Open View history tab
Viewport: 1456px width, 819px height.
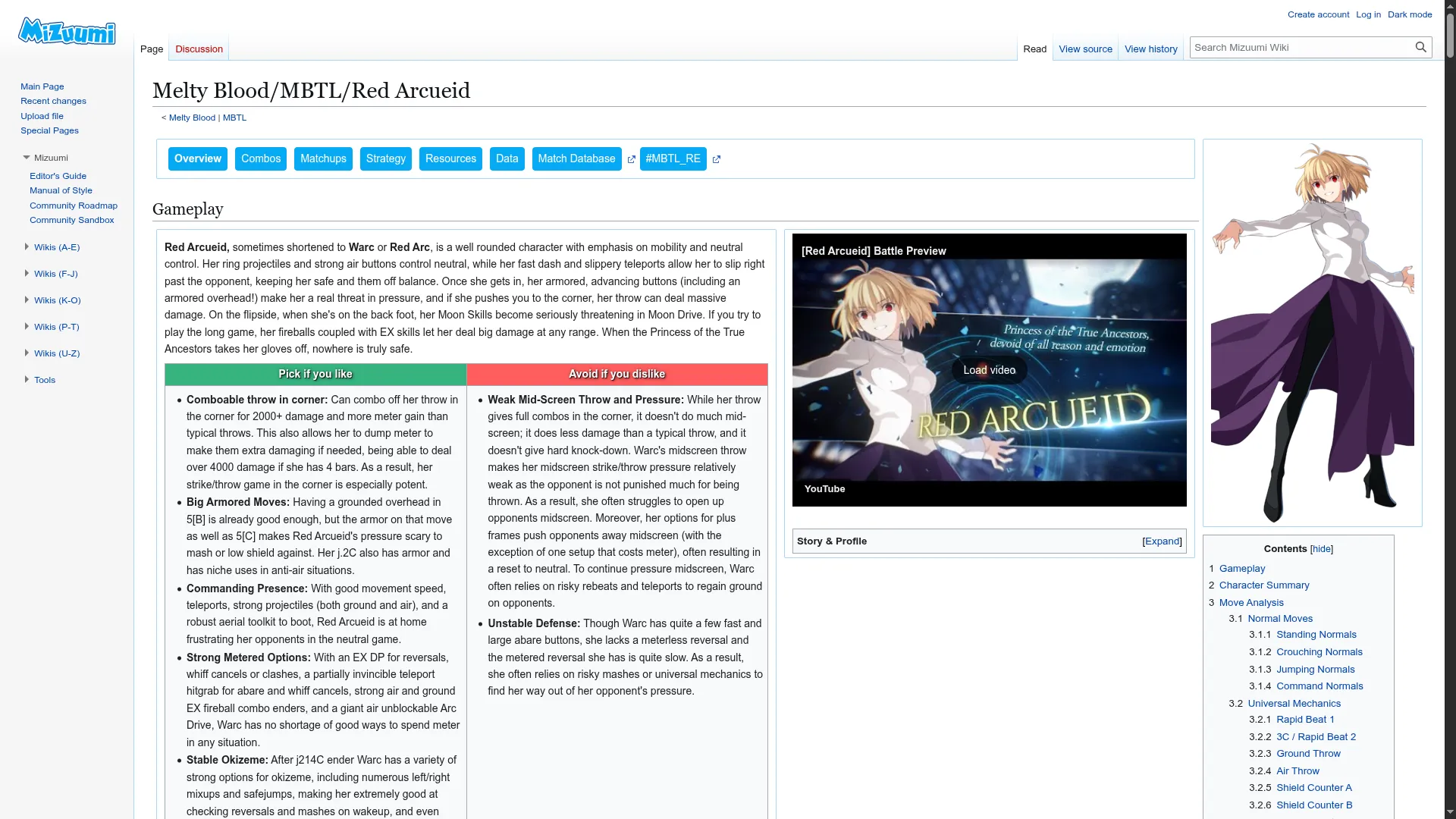pos(1150,49)
